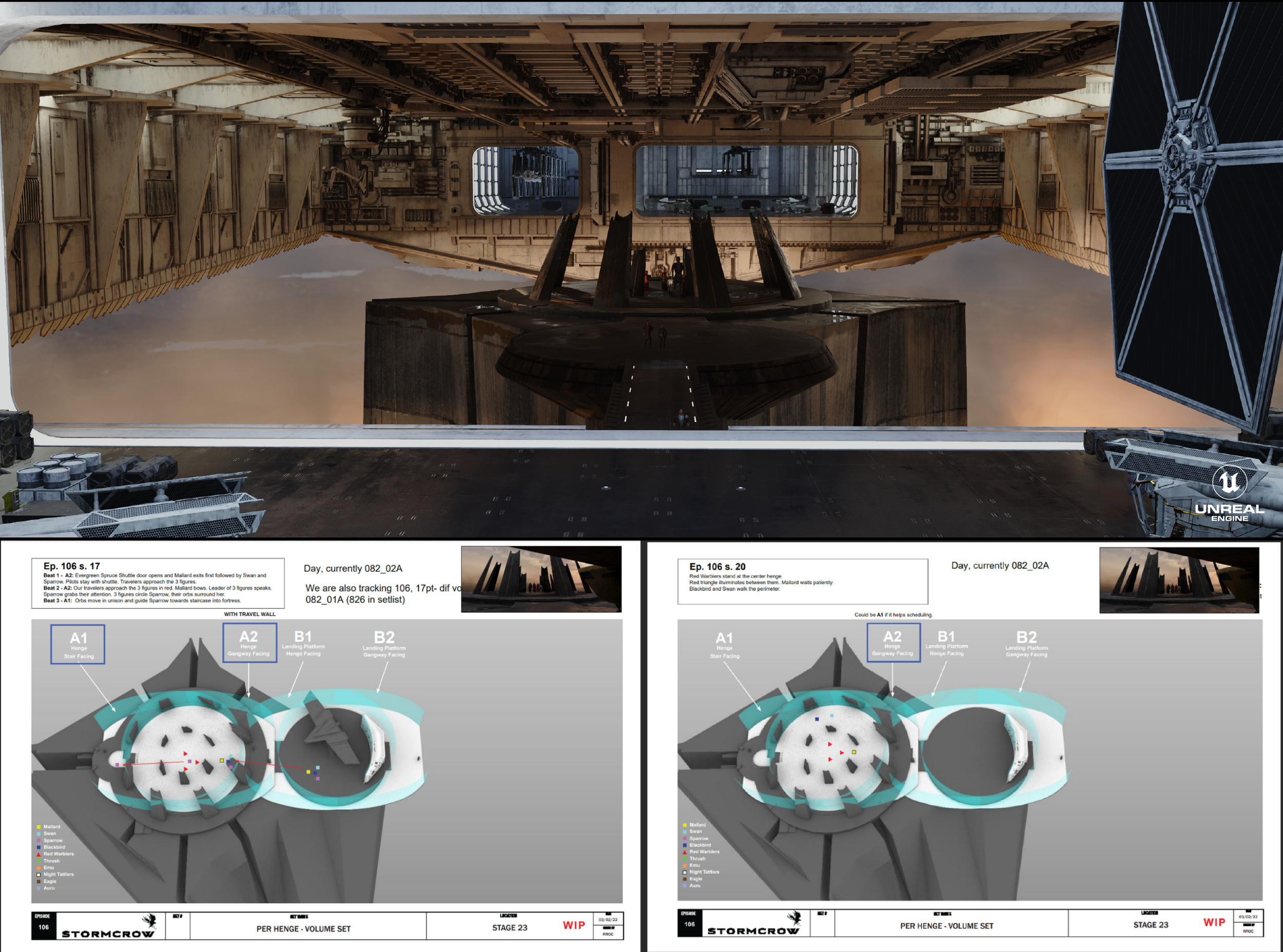Click the A2 Henge Gangway Facing box, s. 20 sheet
This screenshot has width=1283, height=952.
[x=893, y=643]
